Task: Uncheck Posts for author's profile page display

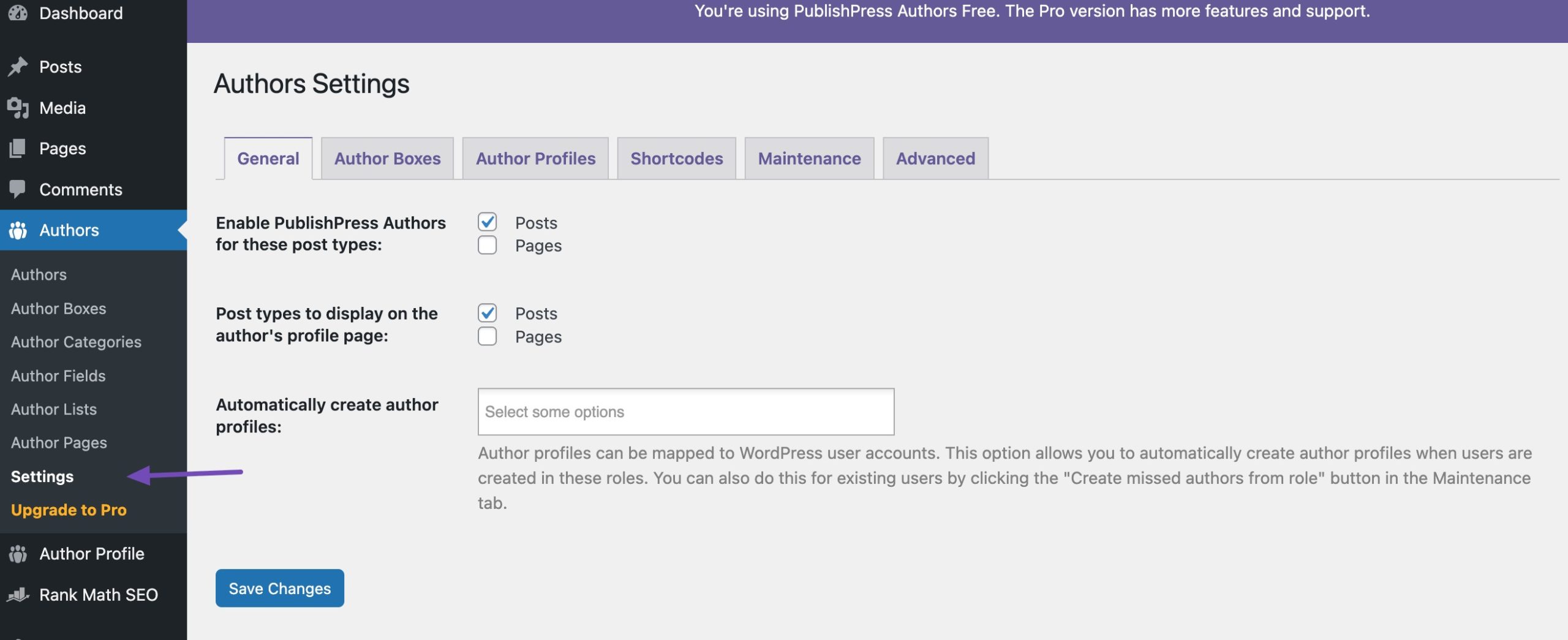Action: 488,313
